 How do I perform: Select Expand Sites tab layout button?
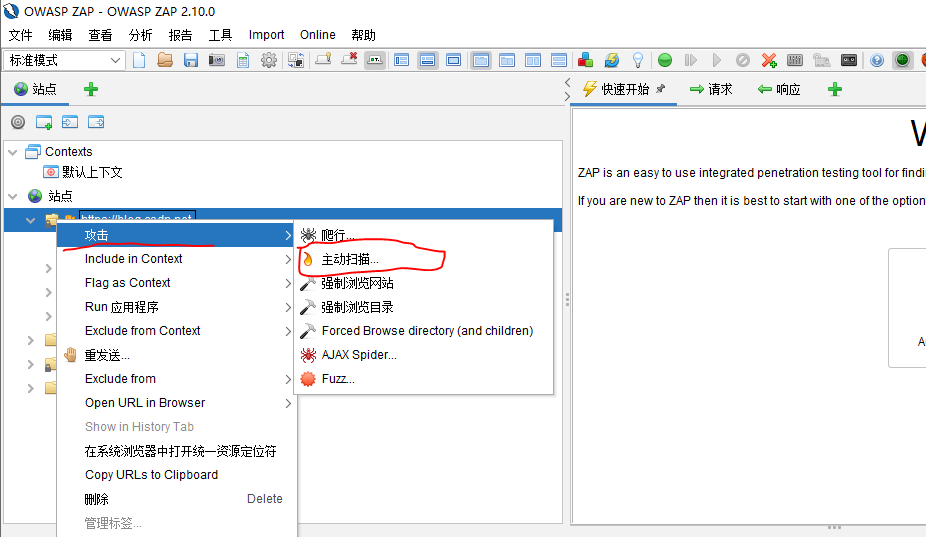[402, 60]
